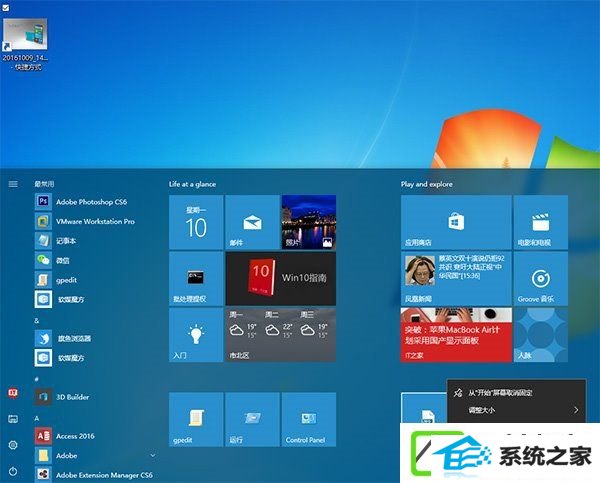Screen dimensions: 600x483
Task: Open the Control Panel tile
Action: click(309, 419)
